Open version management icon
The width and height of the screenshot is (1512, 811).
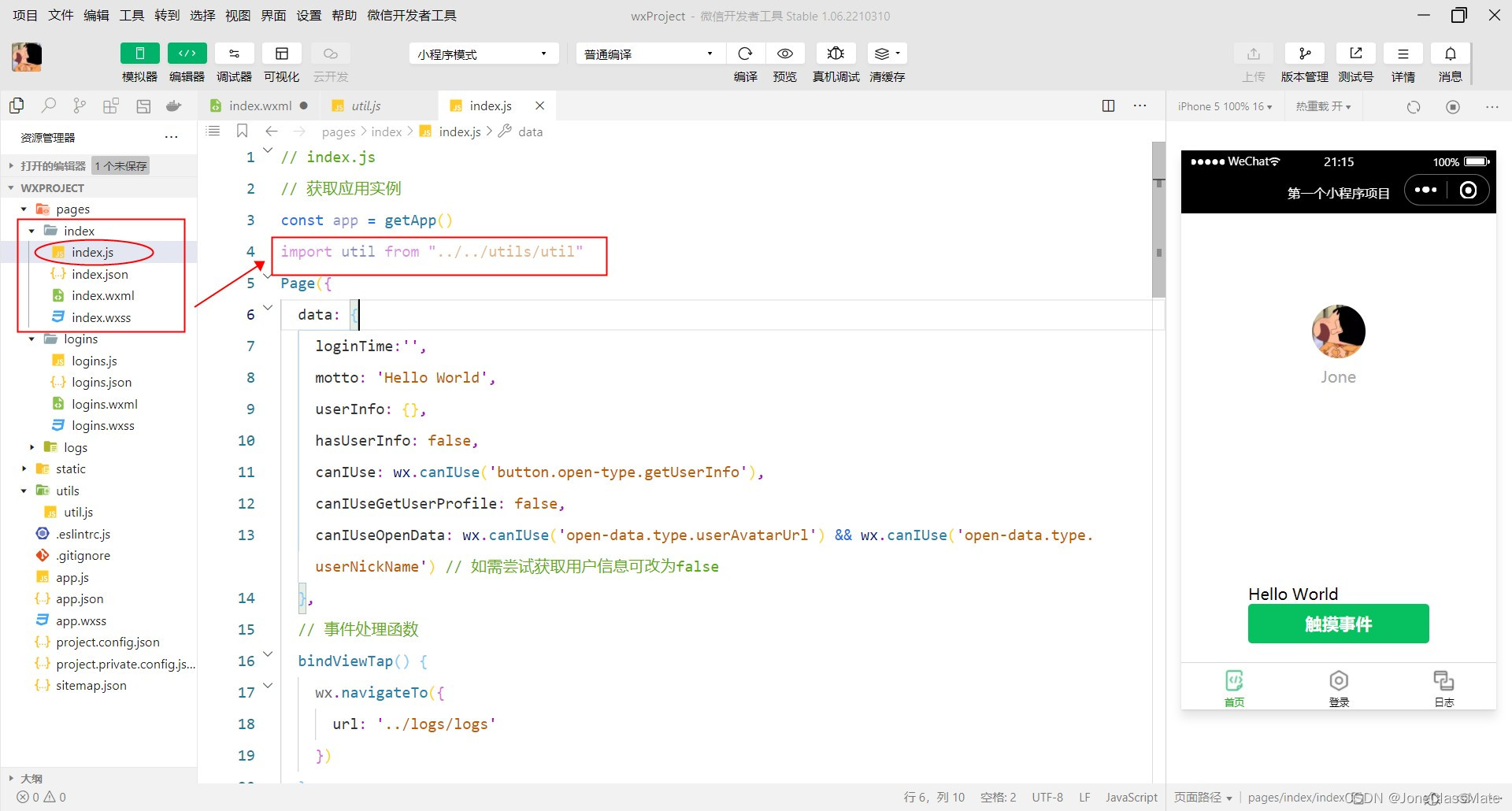[x=1304, y=54]
